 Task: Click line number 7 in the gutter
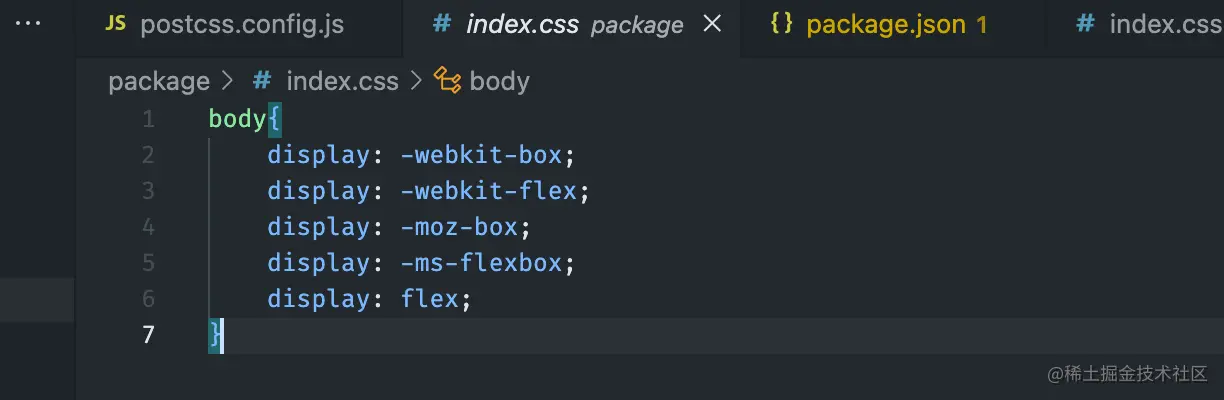click(148, 335)
